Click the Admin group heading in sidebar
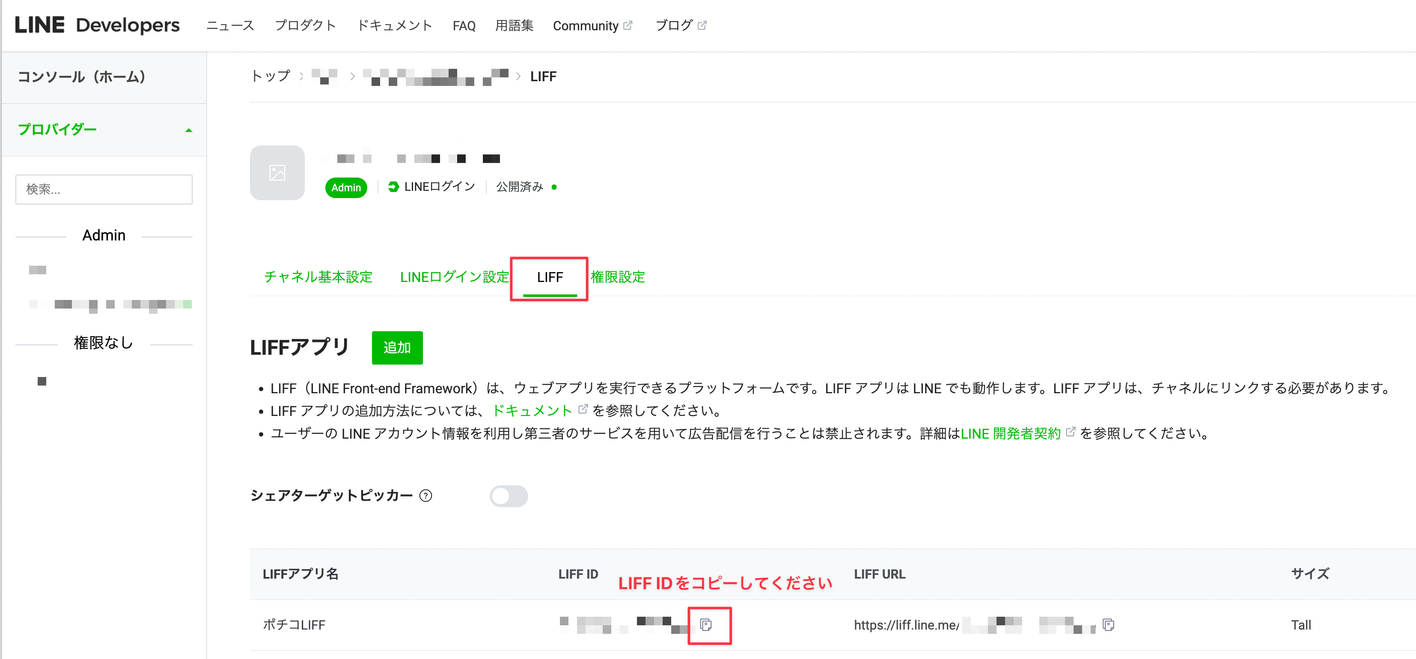This screenshot has height=659, width=1416. [104, 236]
